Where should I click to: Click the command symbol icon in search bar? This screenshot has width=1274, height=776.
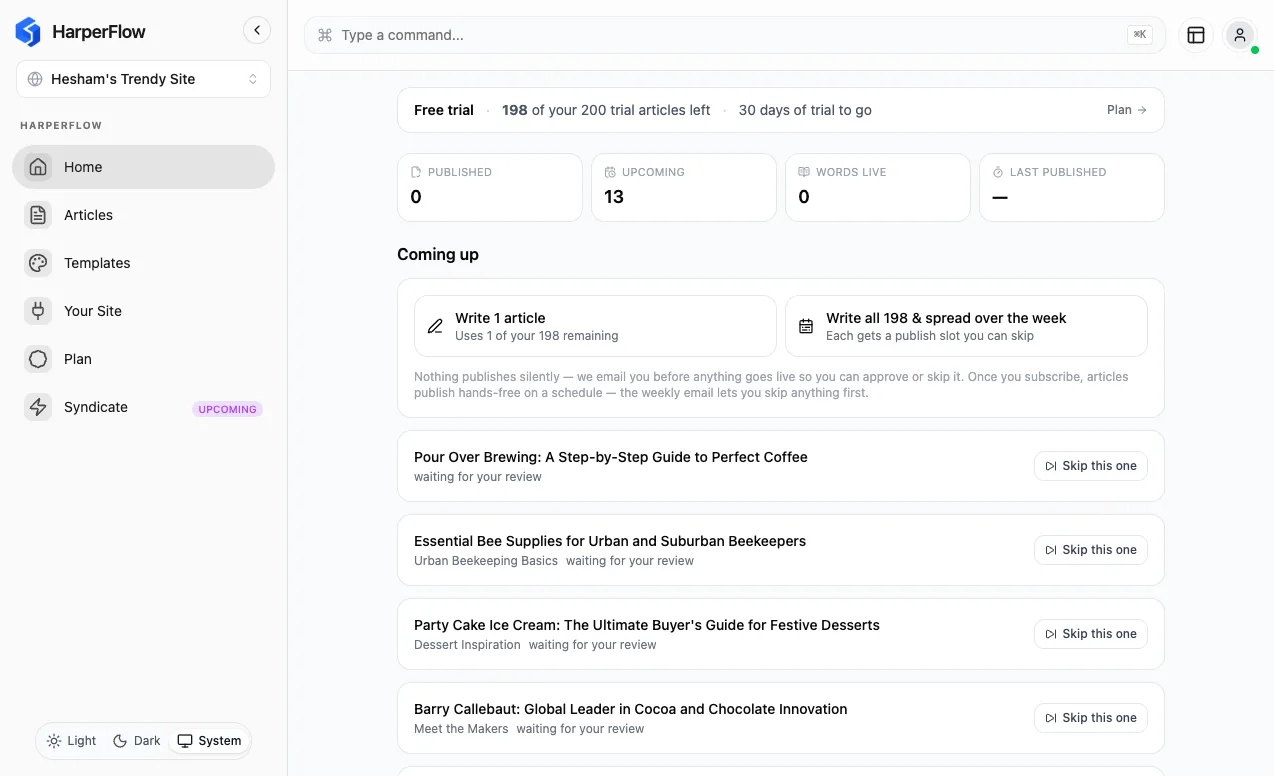coord(325,35)
